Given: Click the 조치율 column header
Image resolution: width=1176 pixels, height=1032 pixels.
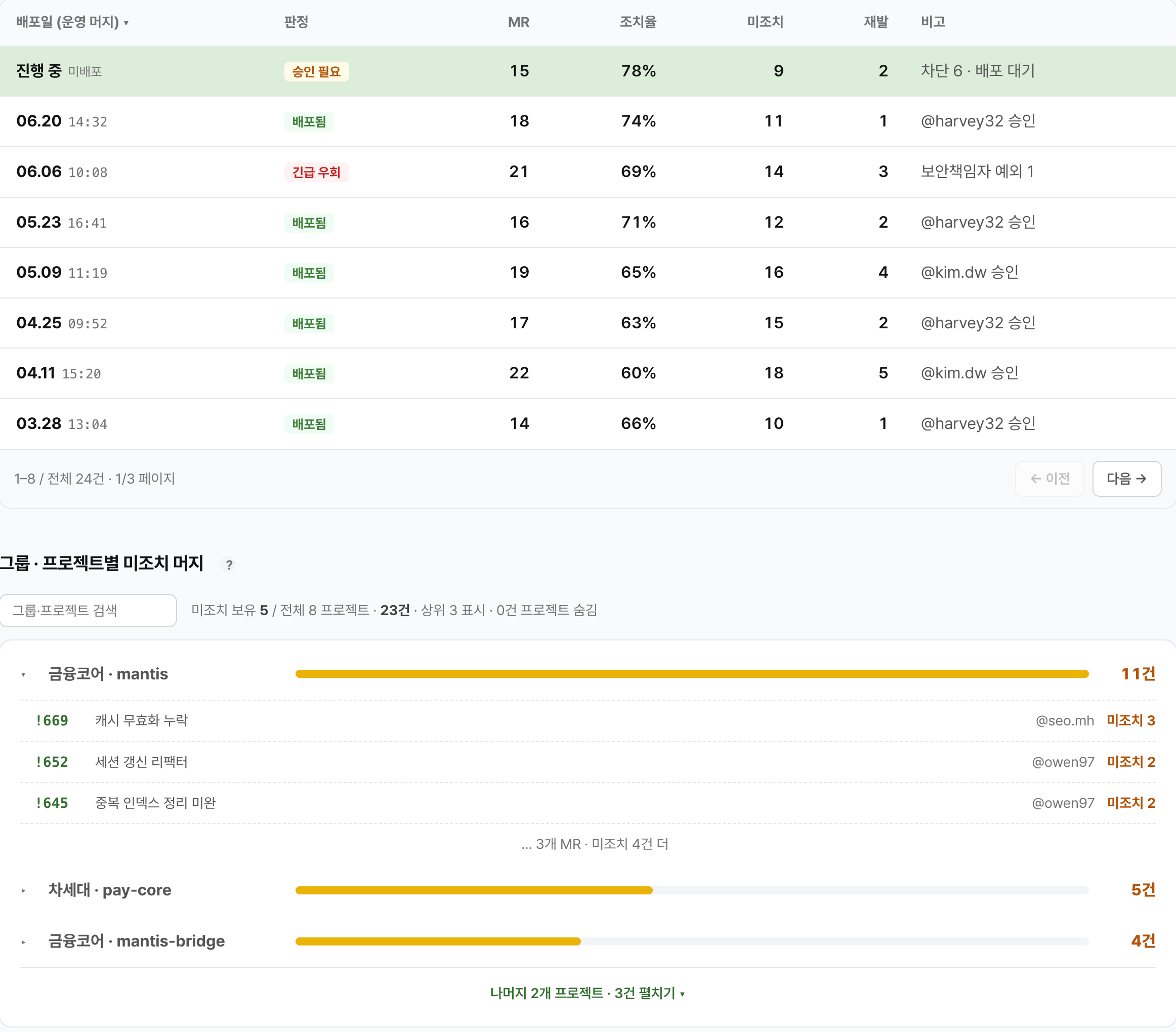Looking at the screenshot, I should 638,22.
